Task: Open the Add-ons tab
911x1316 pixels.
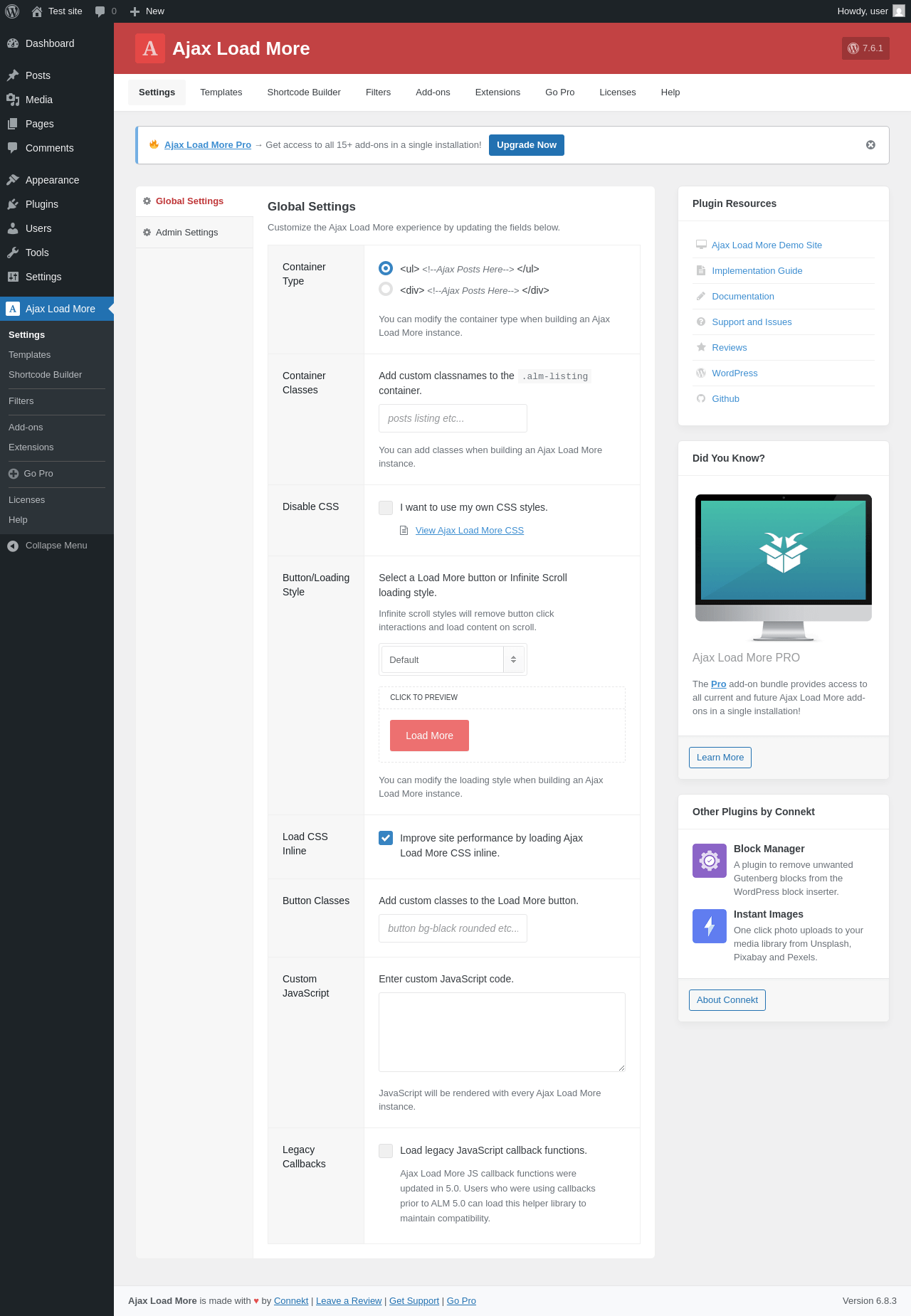Action: (x=433, y=92)
